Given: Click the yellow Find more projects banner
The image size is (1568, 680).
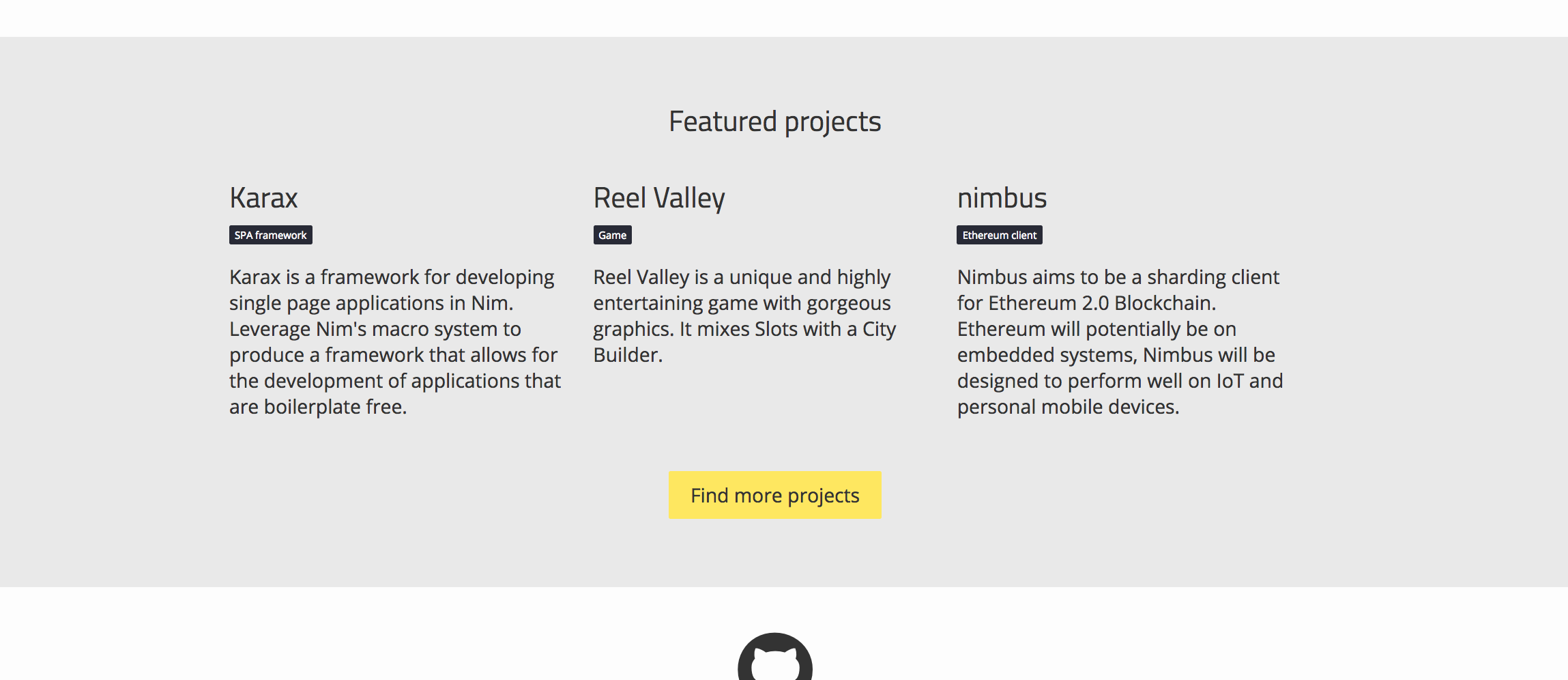Looking at the screenshot, I should (x=774, y=495).
